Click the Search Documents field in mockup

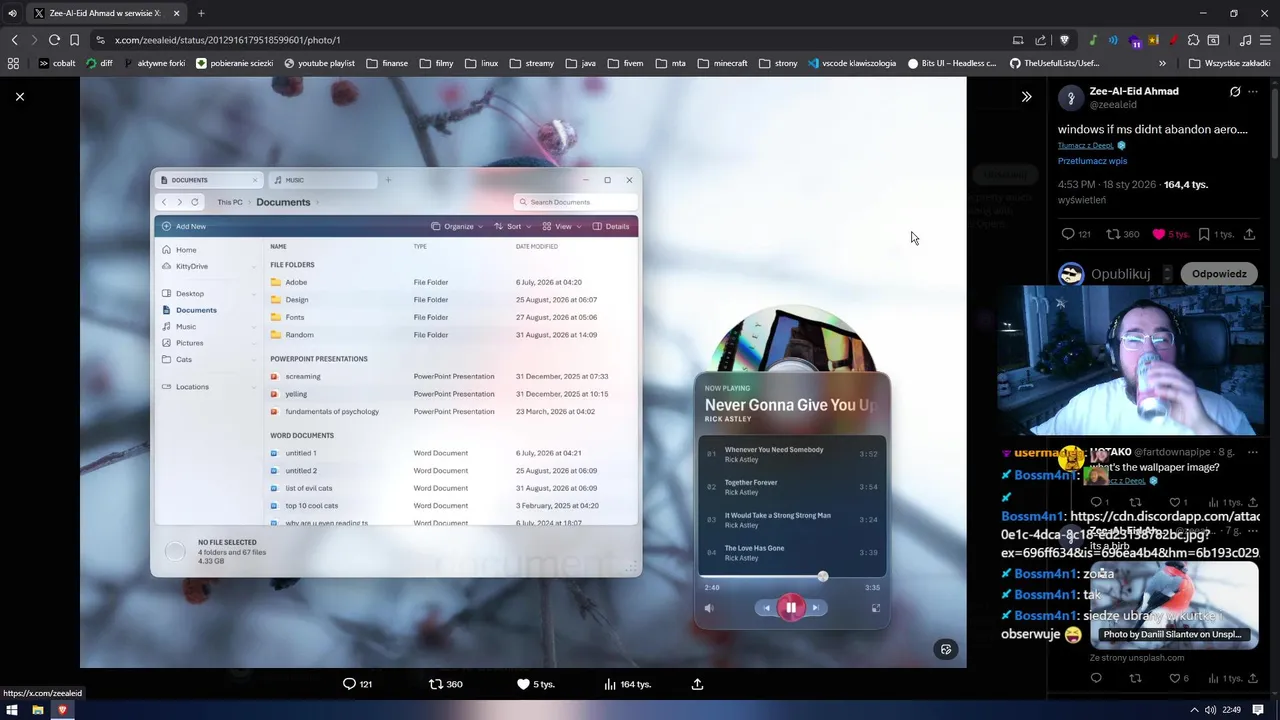tap(575, 202)
